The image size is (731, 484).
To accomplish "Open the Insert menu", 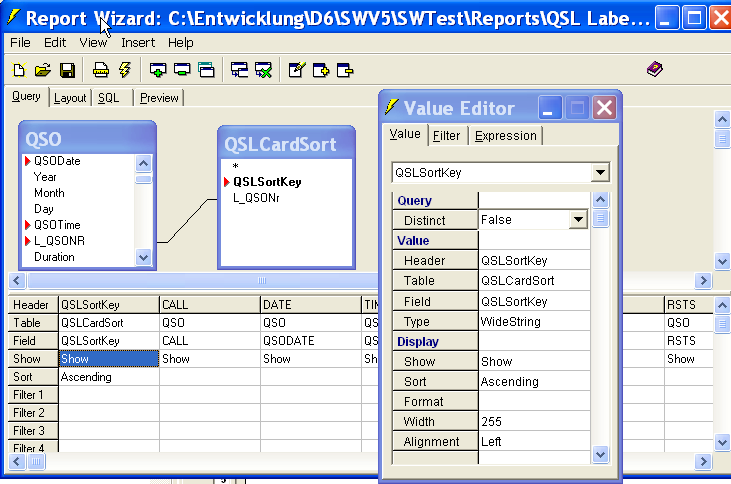I will [138, 43].
